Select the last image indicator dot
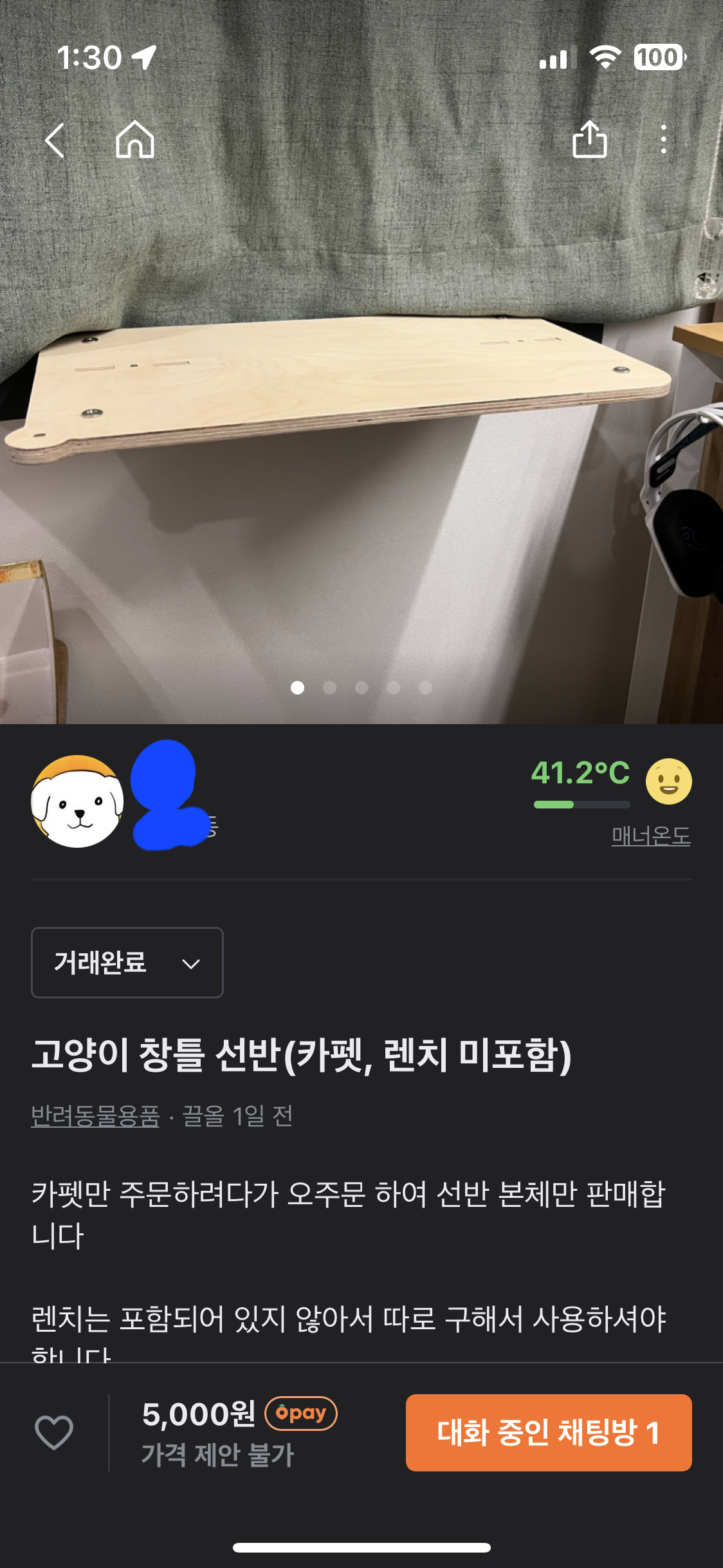This screenshot has width=723, height=1568. (425, 687)
